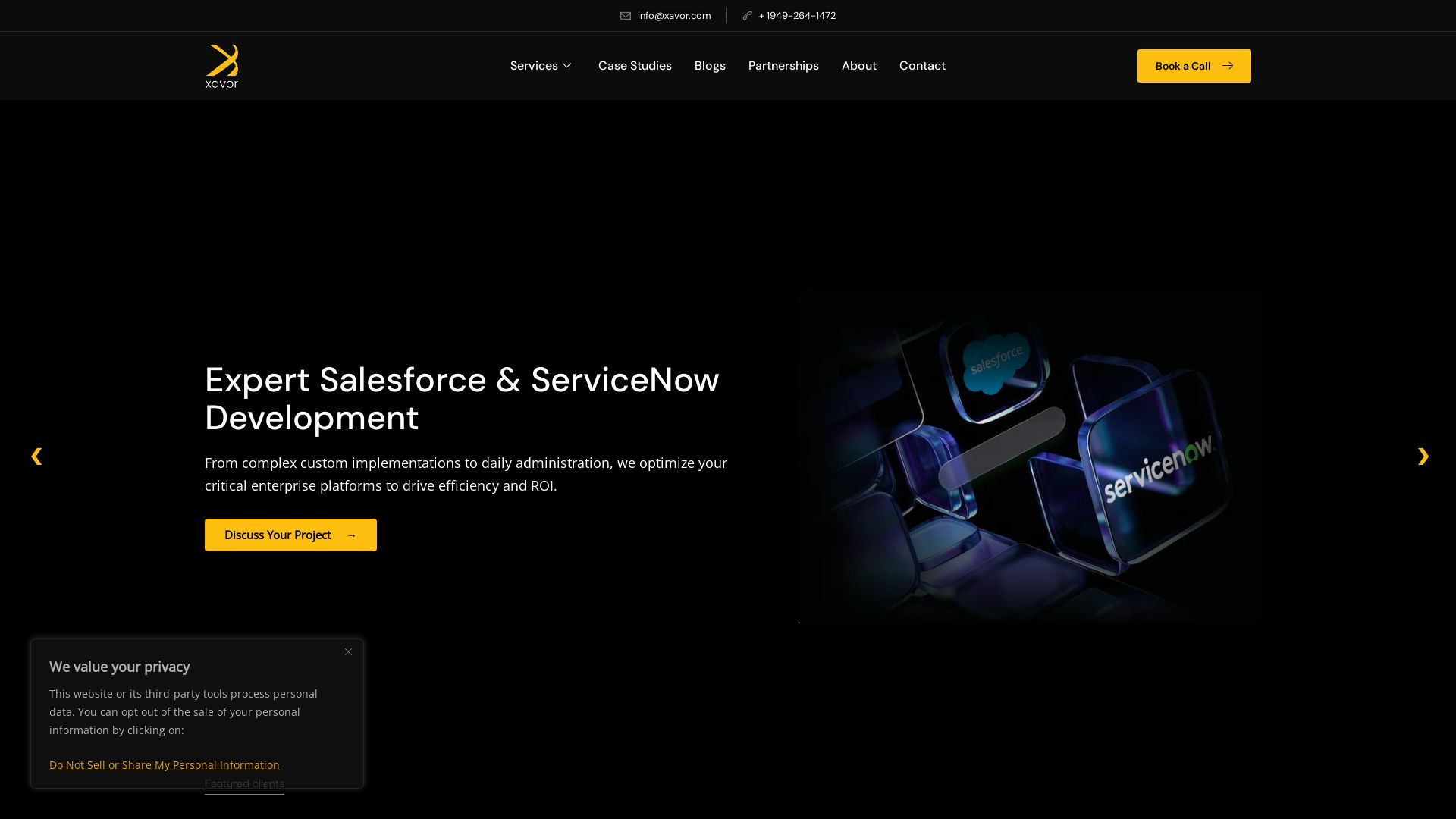Click the hero heading Expert Salesforce & ServiceNow Development
This screenshot has height=819, width=1456.
[462, 399]
